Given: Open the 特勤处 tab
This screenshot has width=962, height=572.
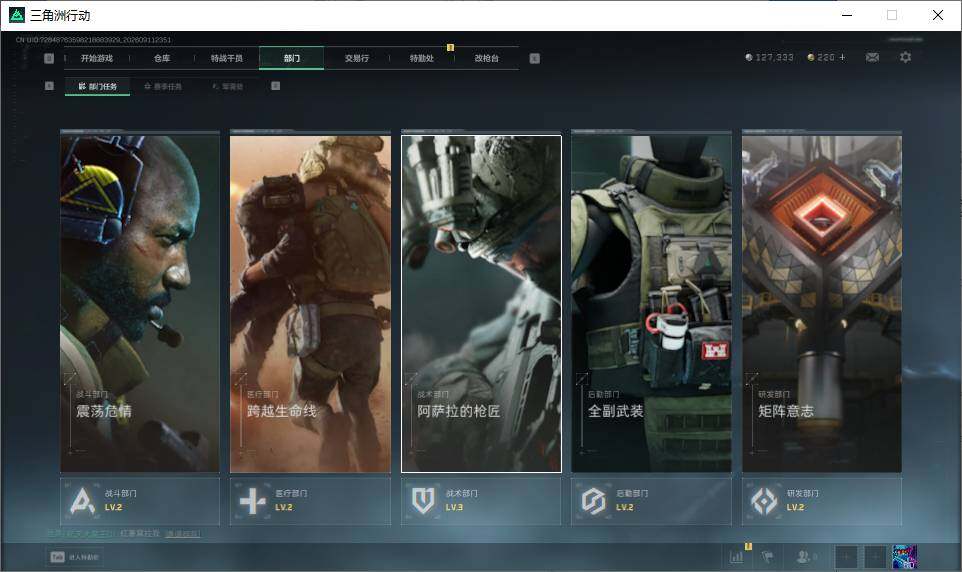Looking at the screenshot, I should point(421,58).
